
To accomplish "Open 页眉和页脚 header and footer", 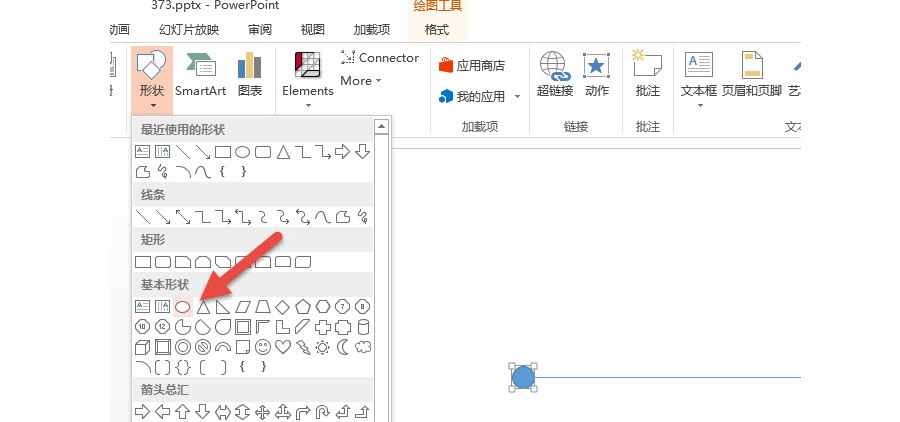I will click(x=752, y=75).
